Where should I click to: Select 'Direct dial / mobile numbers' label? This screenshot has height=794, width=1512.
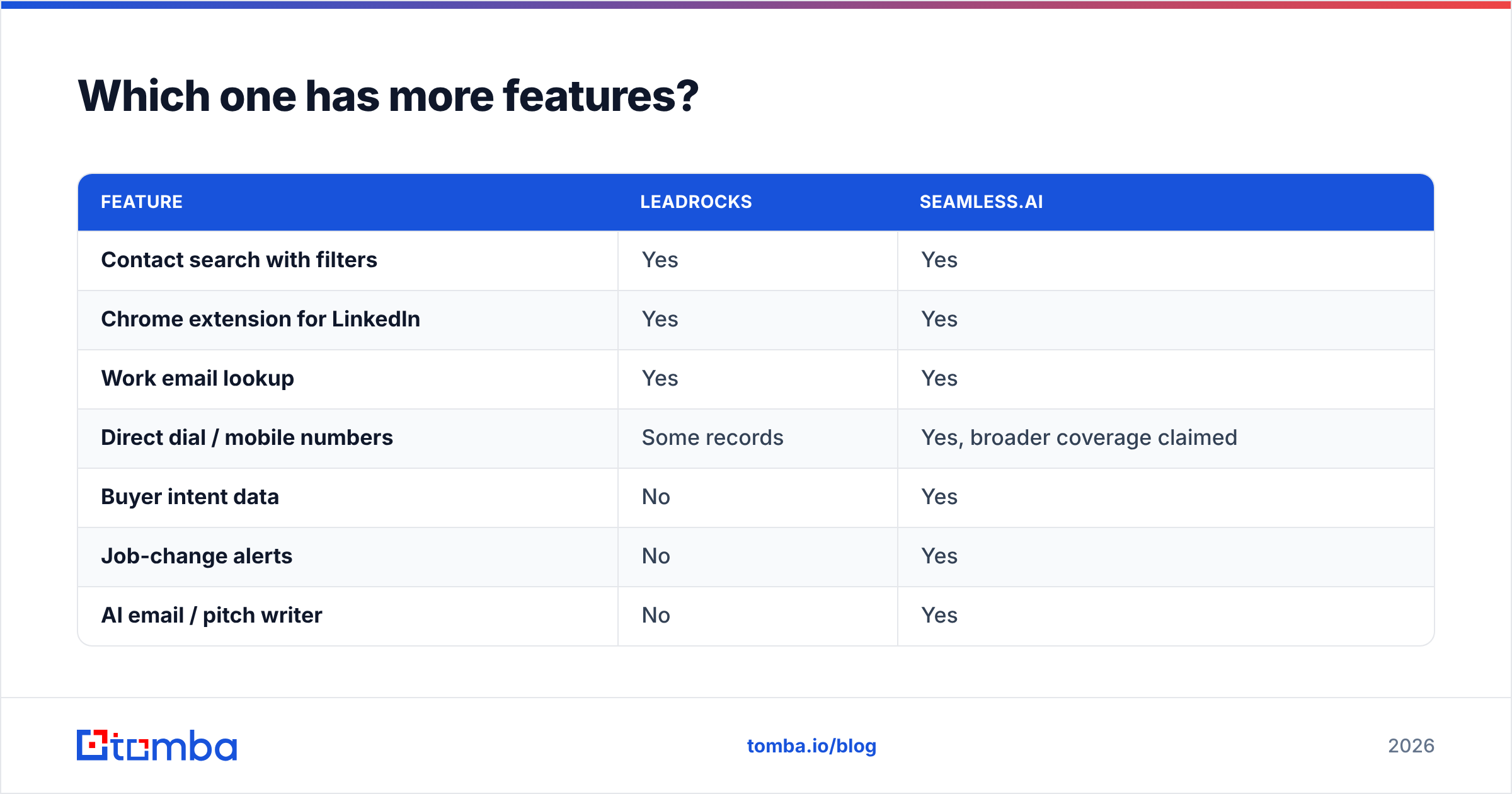click(x=247, y=437)
